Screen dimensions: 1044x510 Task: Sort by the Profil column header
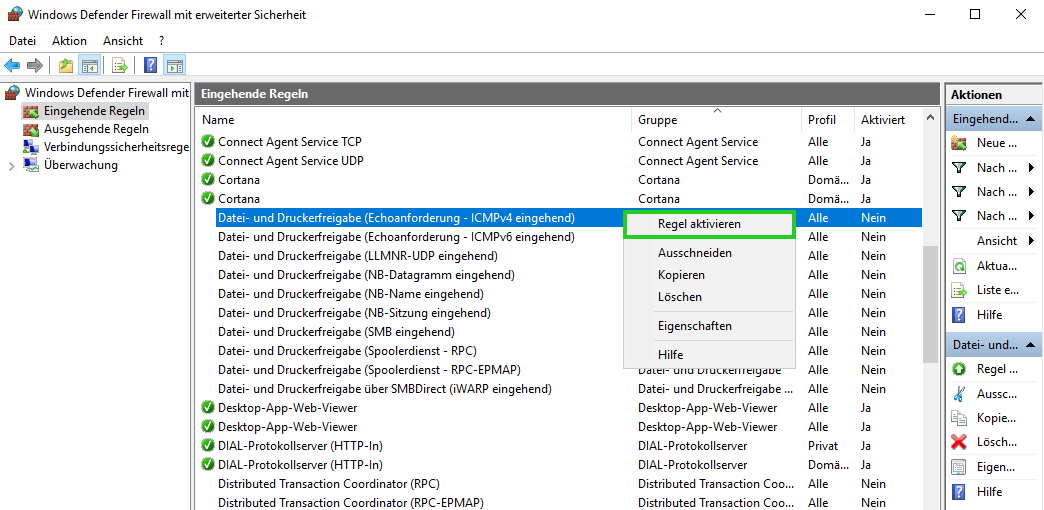tap(828, 120)
